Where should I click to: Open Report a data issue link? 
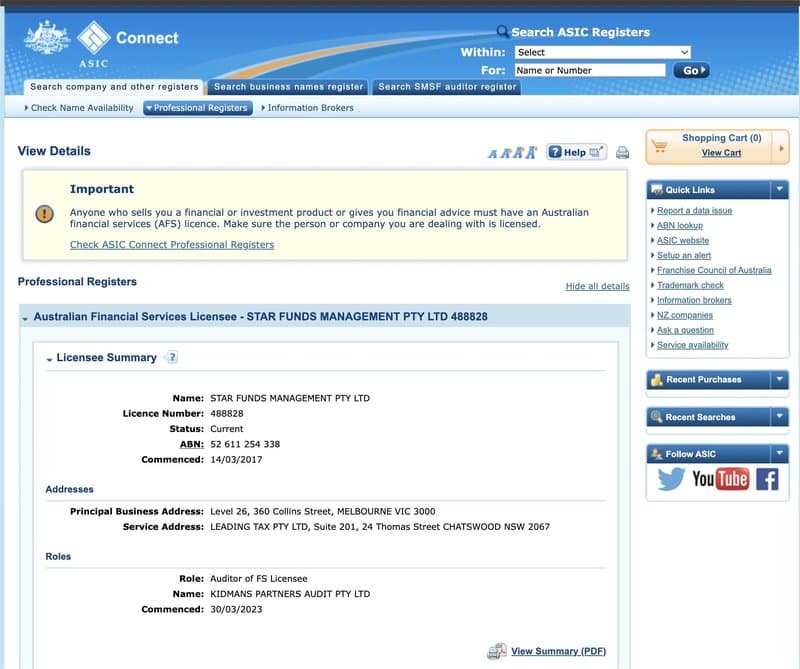[694, 210]
